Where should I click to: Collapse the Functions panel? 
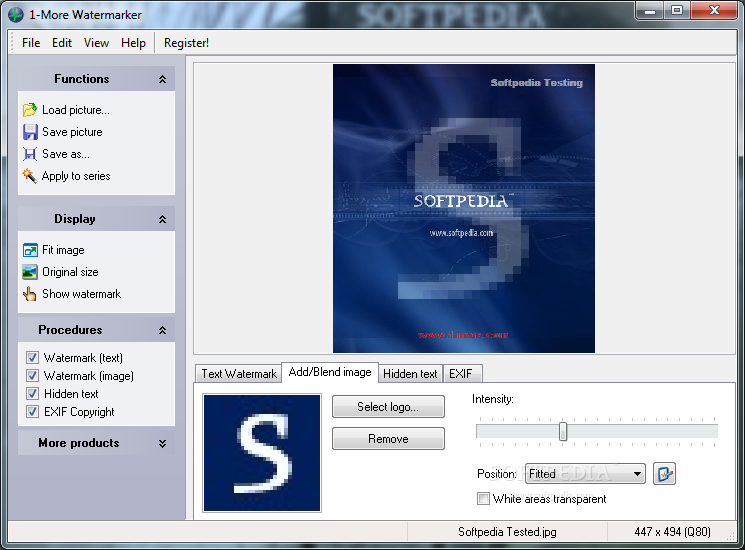click(x=162, y=79)
